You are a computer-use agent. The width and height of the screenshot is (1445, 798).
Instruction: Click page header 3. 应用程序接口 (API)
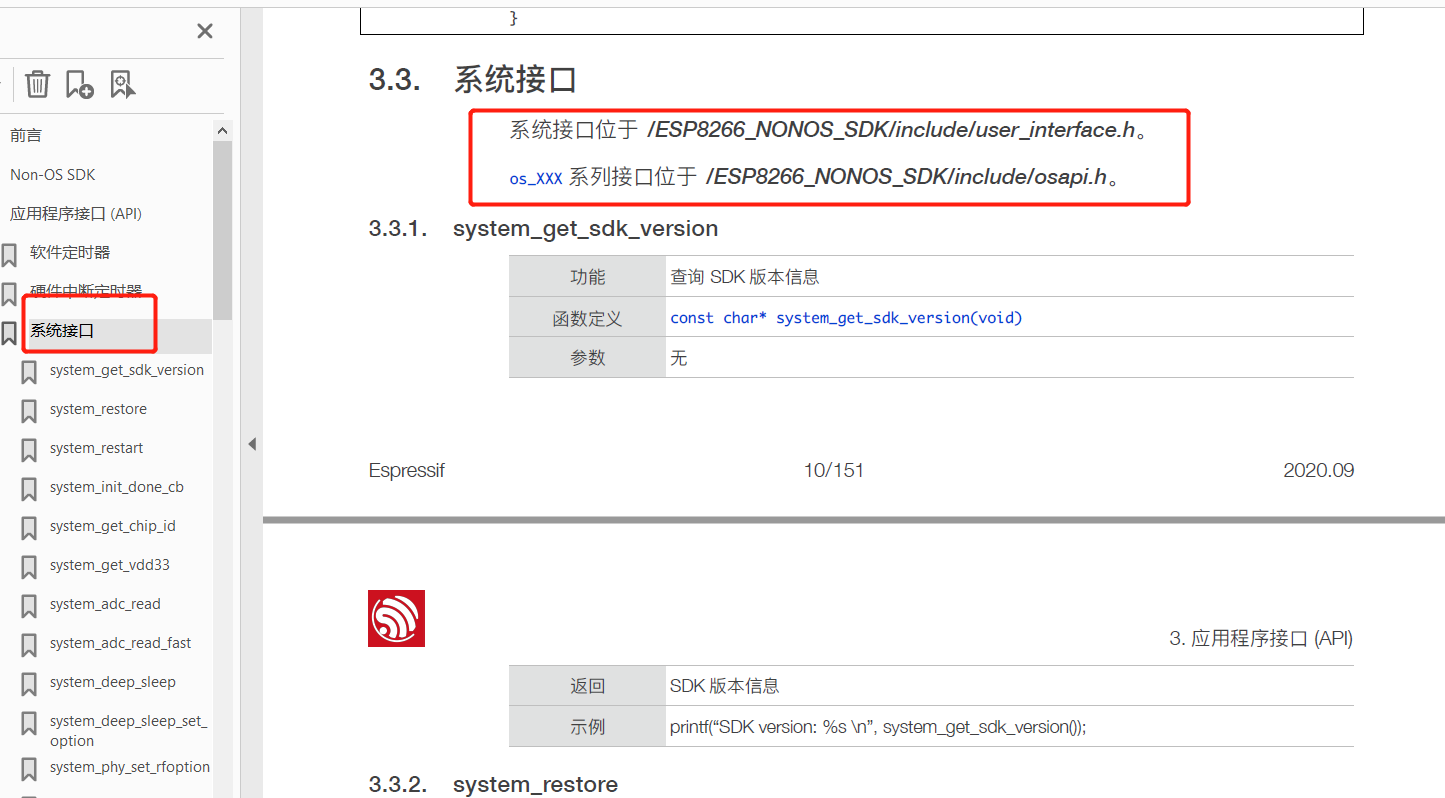pyautogui.click(x=1261, y=638)
